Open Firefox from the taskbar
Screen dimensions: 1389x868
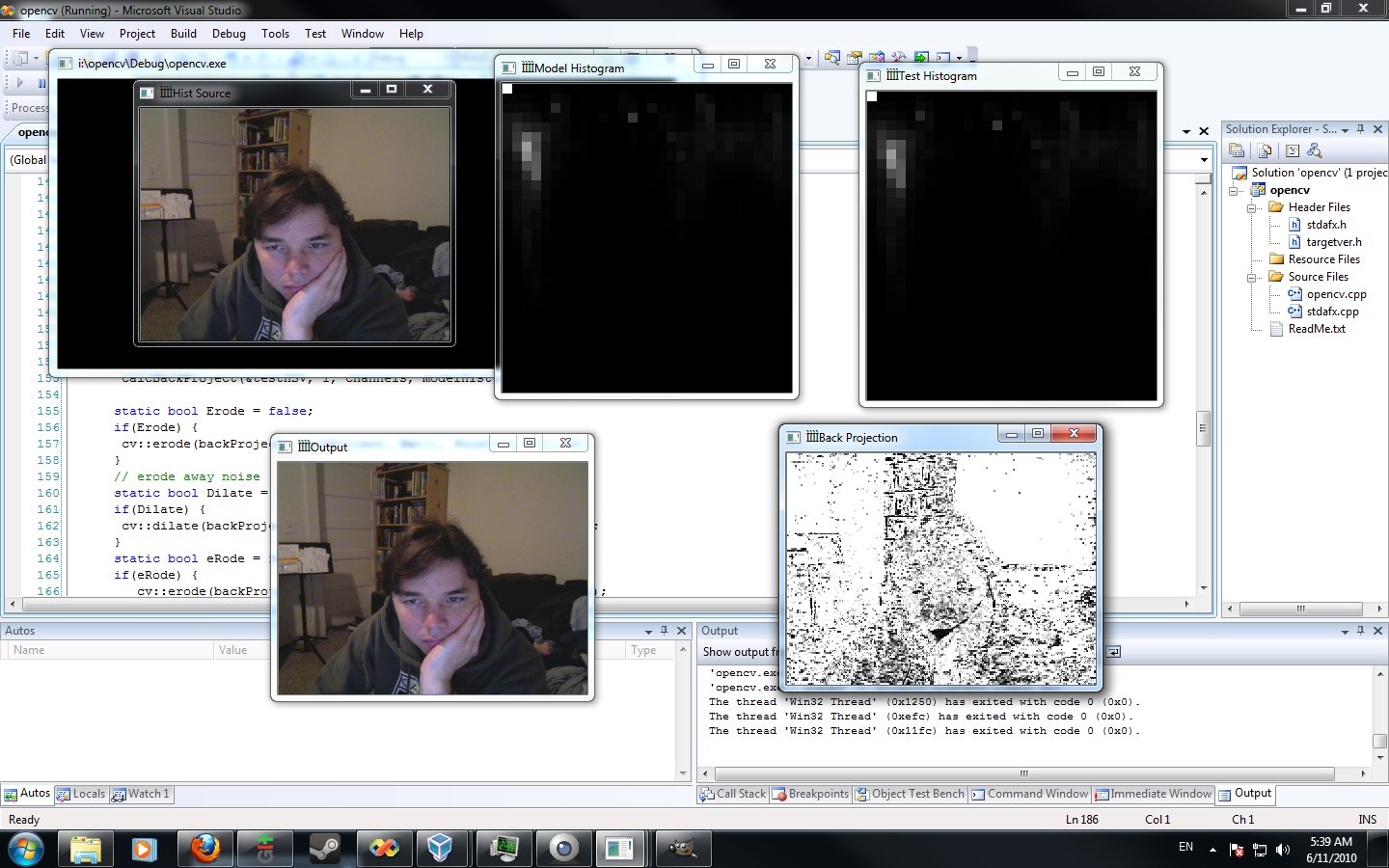pyautogui.click(x=204, y=849)
